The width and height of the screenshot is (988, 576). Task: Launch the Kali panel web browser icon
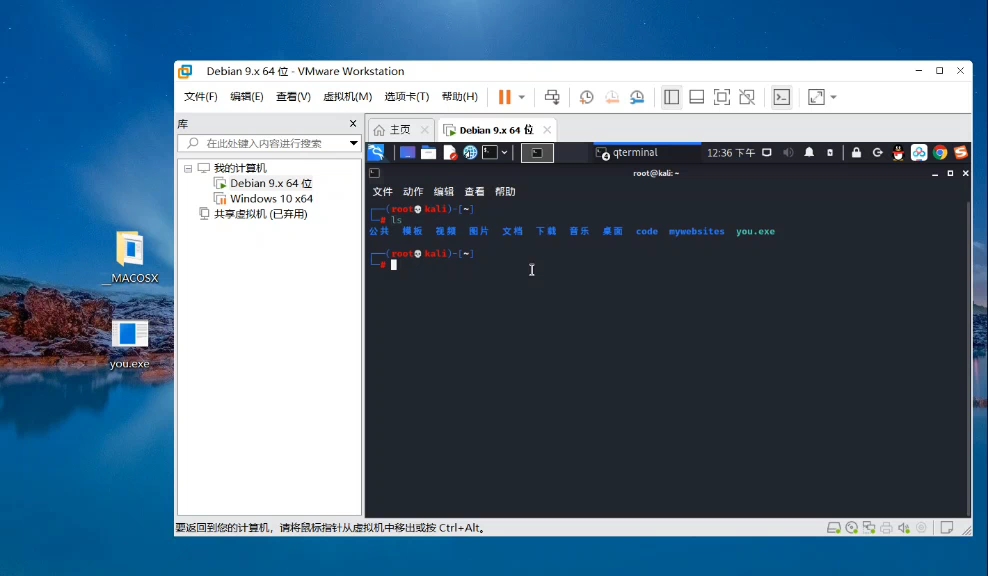(470, 153)
